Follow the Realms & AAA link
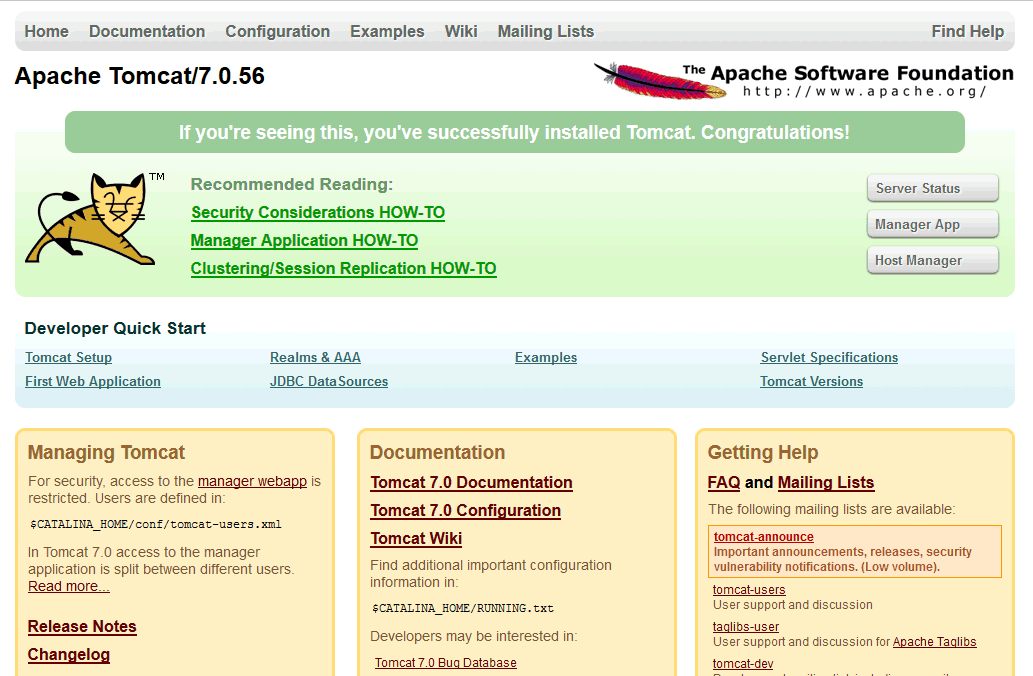1033x676 pixels. (316, 357)
